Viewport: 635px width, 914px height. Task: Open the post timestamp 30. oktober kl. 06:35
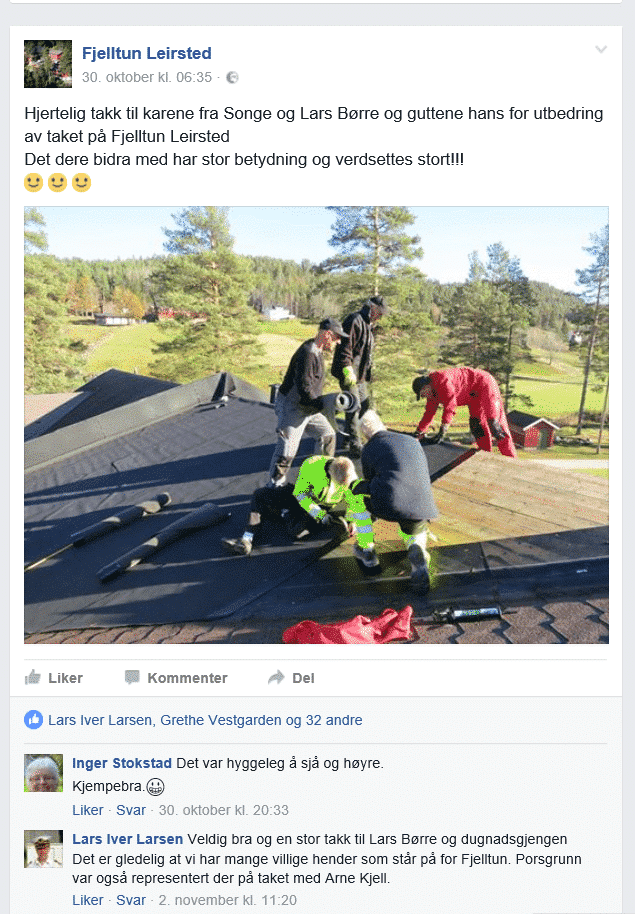pyautogui.click(x=146, y=78)
